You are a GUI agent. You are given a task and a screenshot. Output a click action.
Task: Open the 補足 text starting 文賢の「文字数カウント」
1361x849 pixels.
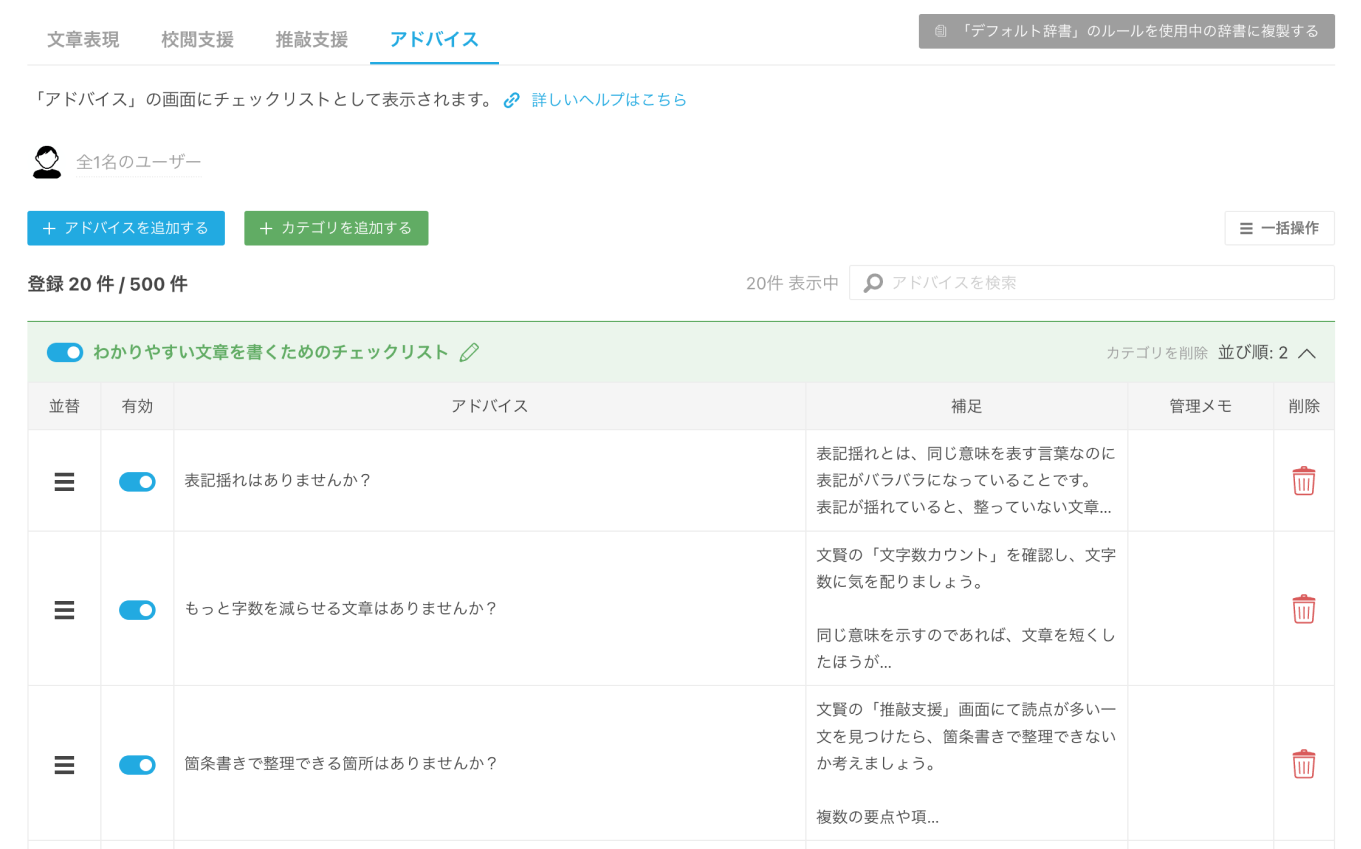[966, 609]
